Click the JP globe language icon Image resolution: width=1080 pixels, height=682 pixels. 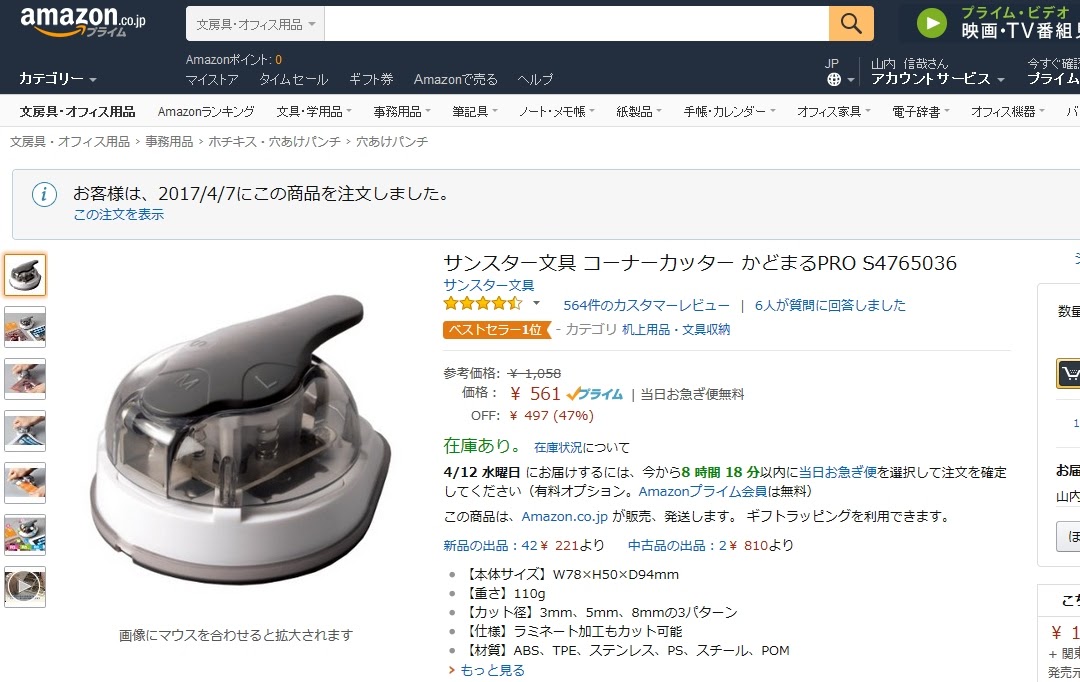833,79
